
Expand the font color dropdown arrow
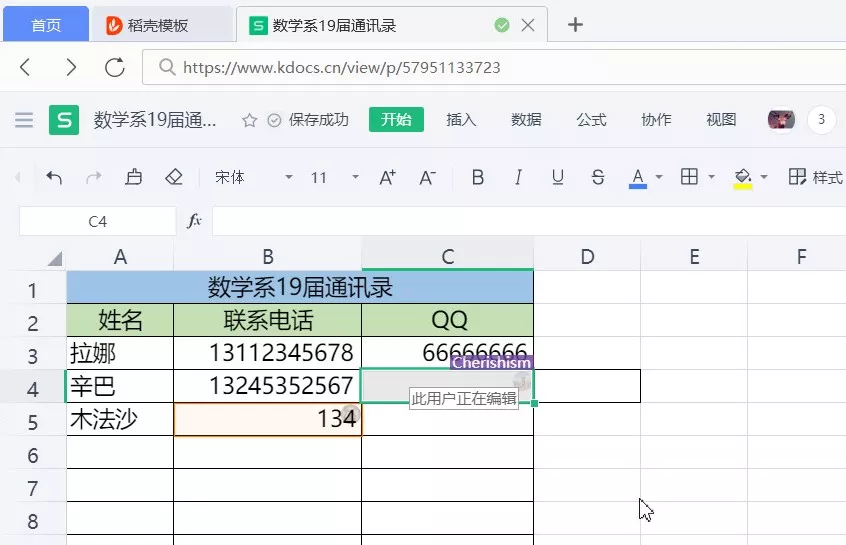[659, 177]
